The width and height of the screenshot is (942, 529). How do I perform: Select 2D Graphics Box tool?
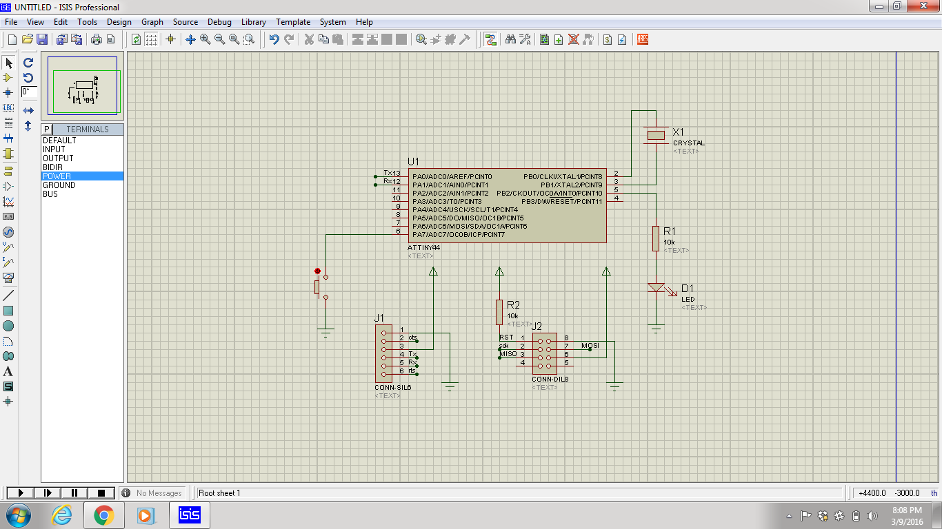click(x=8, y=311)
